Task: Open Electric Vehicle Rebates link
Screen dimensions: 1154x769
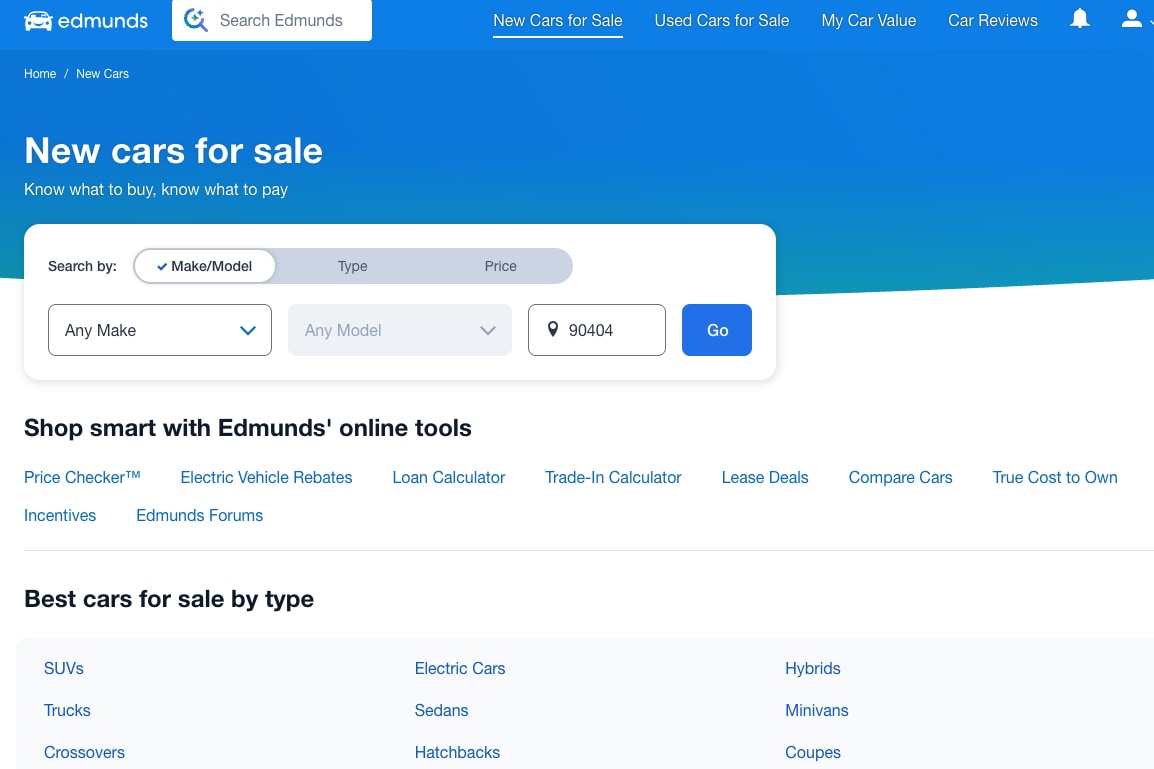Action: pyautogui.click(x=266, y=477)
